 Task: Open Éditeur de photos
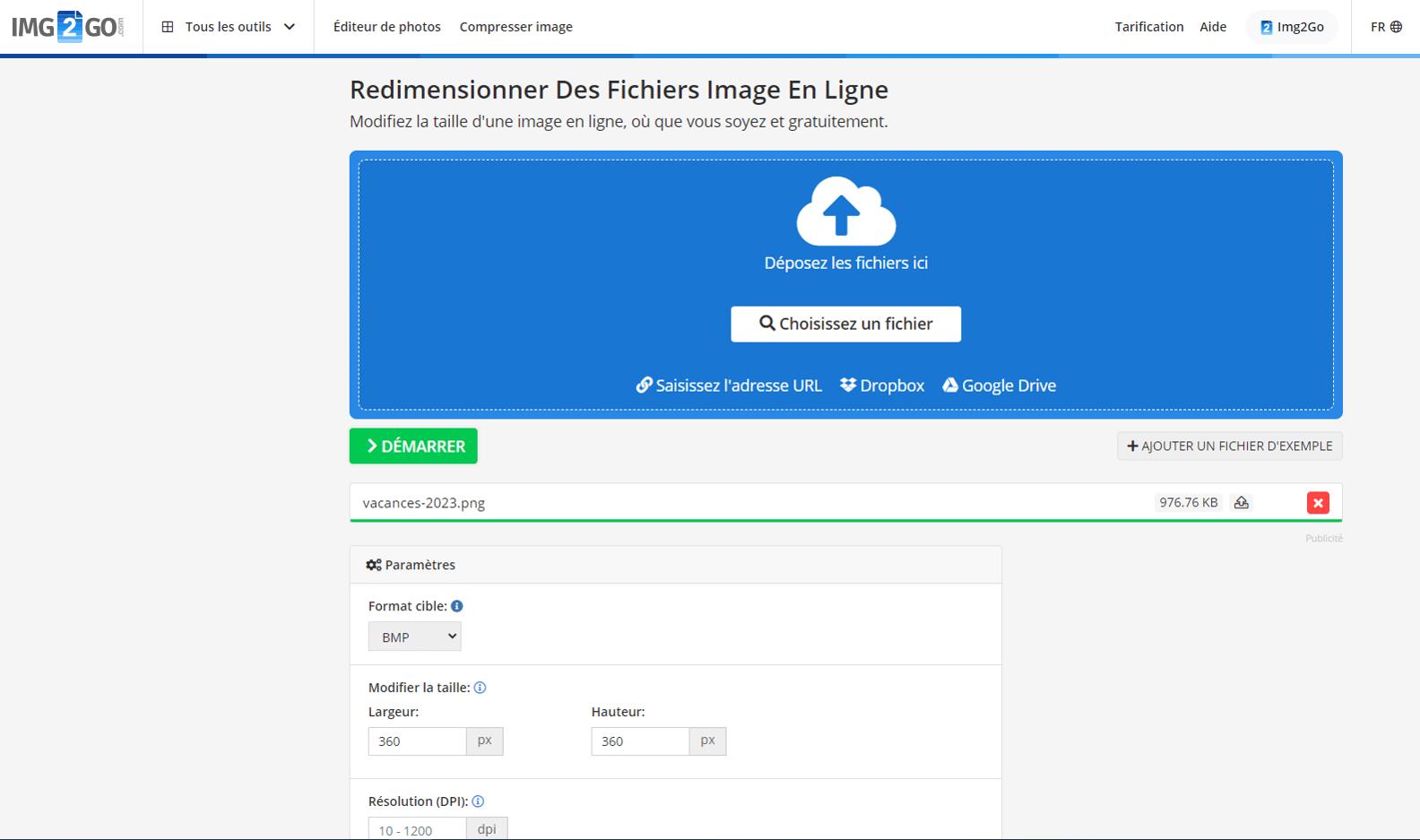click(387, 27)
